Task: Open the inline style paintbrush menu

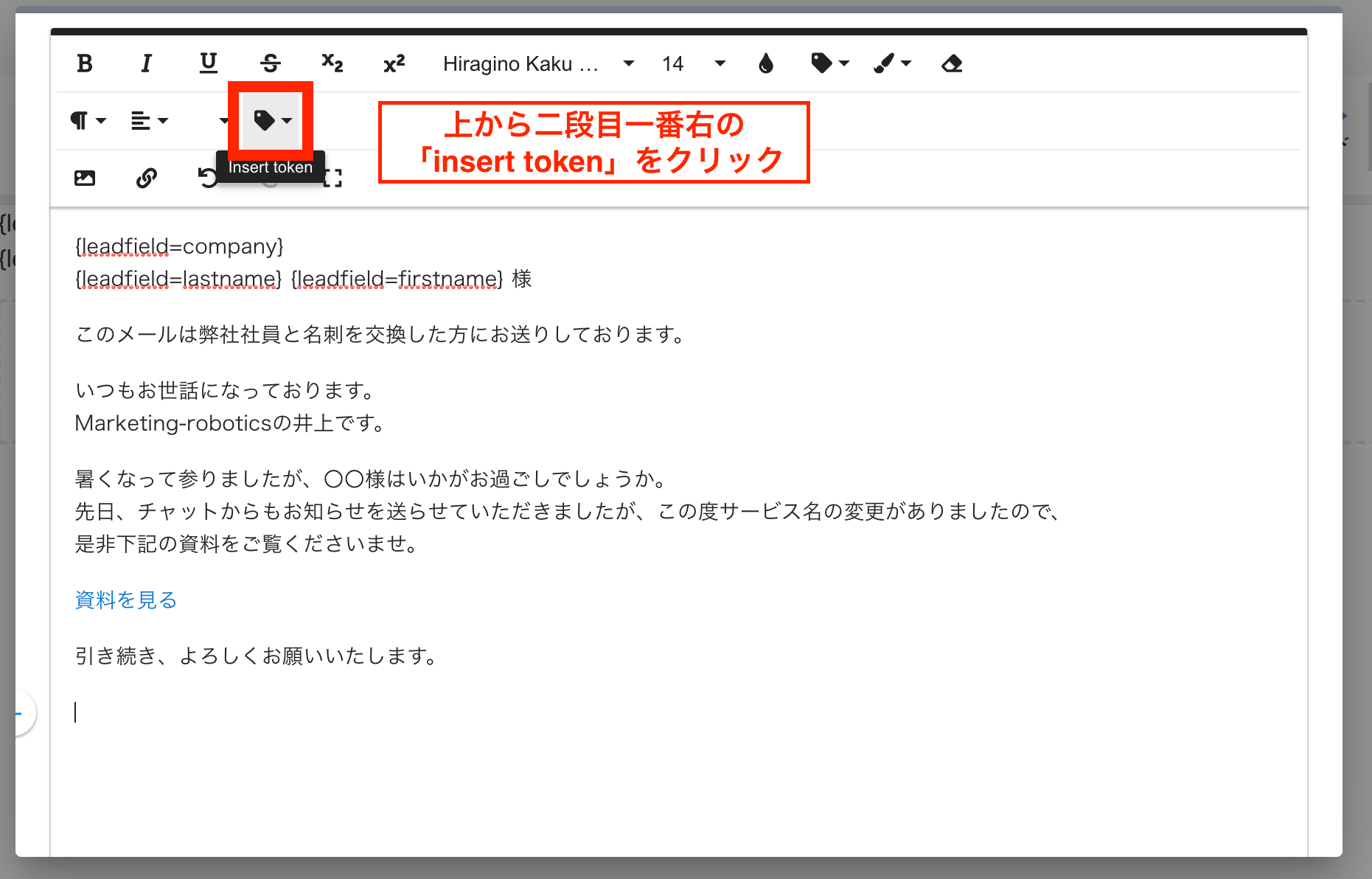Action: (892, 63)
